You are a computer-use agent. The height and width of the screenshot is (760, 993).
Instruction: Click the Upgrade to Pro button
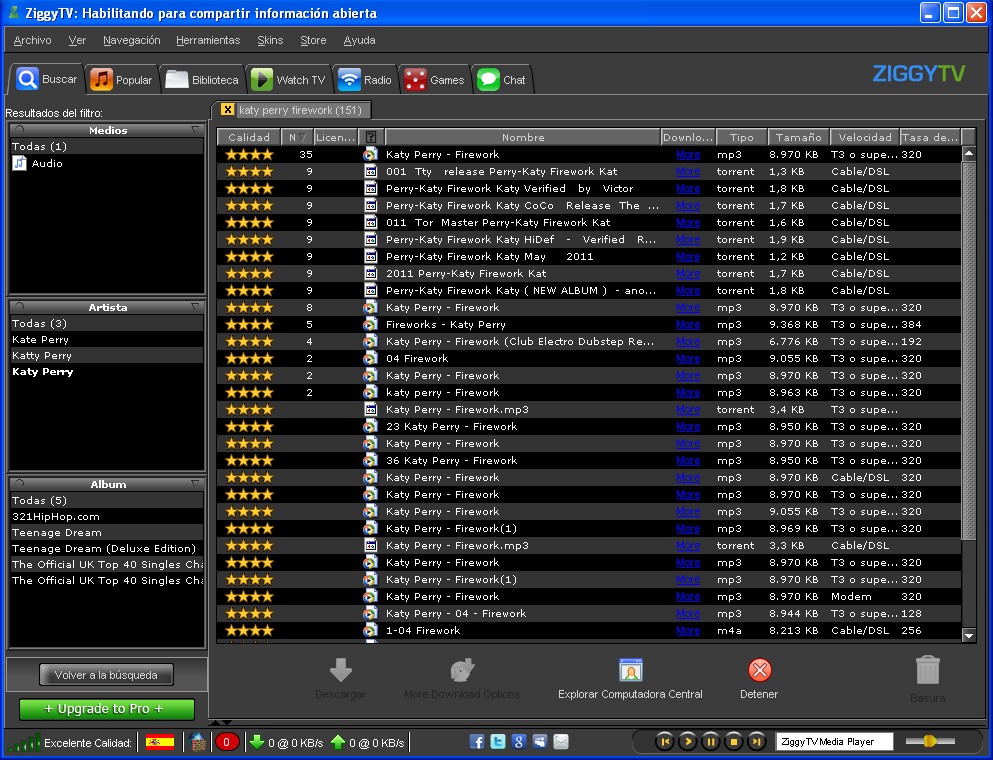pyautogui.click(x=106, y=709)
